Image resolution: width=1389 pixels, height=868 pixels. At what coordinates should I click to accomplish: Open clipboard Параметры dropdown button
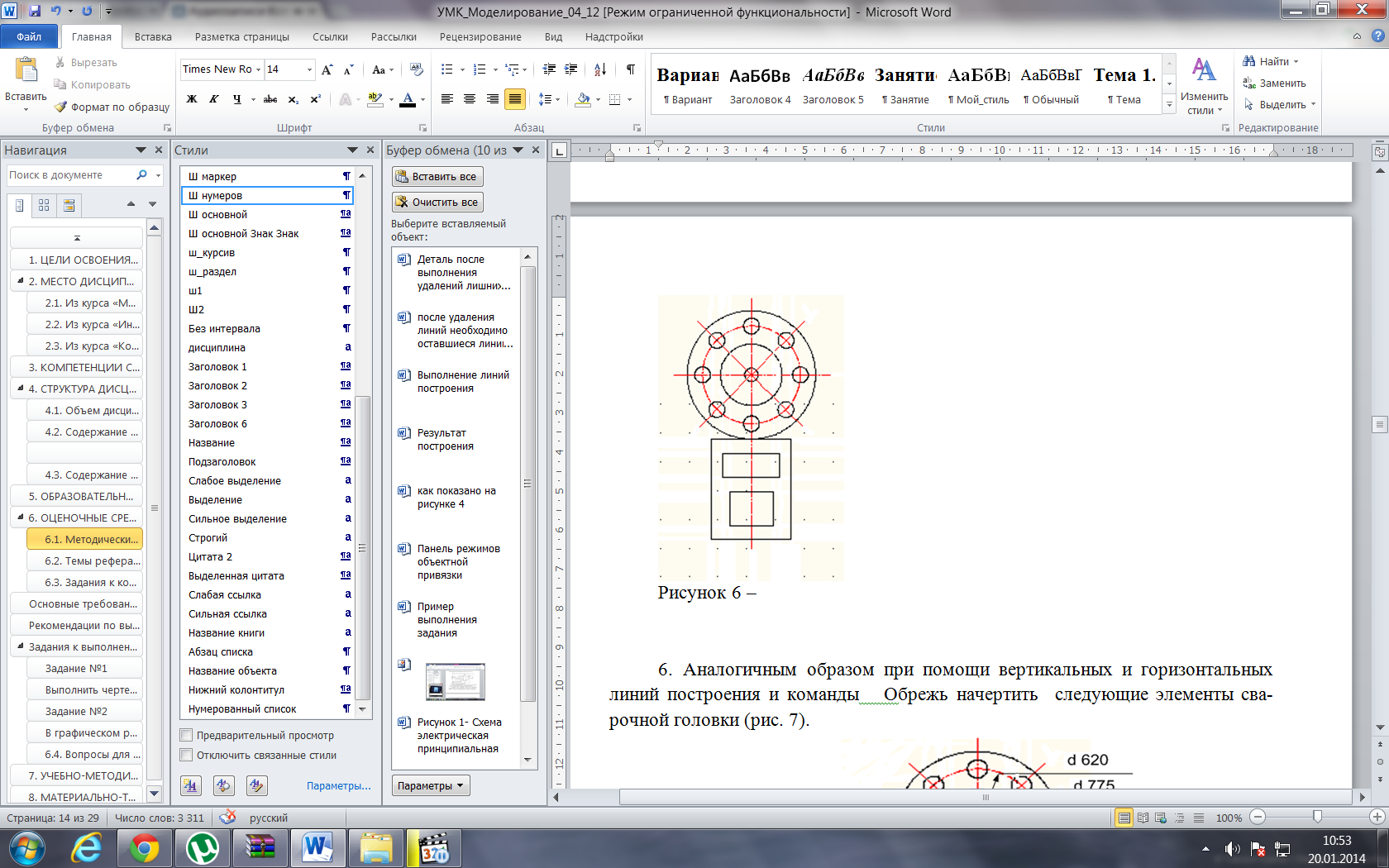431,785
